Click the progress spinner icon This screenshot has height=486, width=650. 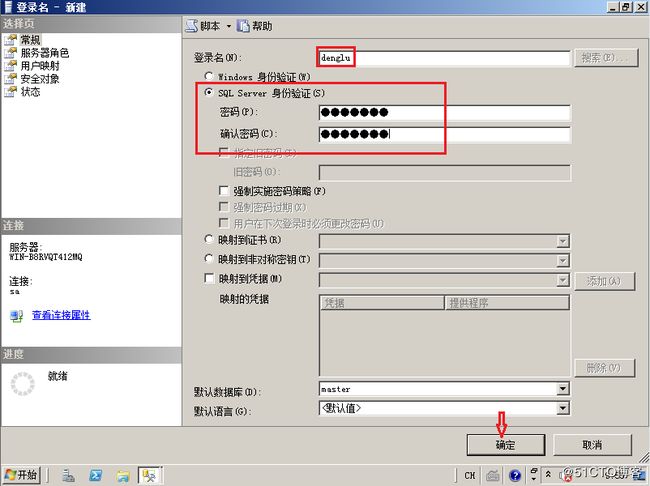[x=22, y=384]
